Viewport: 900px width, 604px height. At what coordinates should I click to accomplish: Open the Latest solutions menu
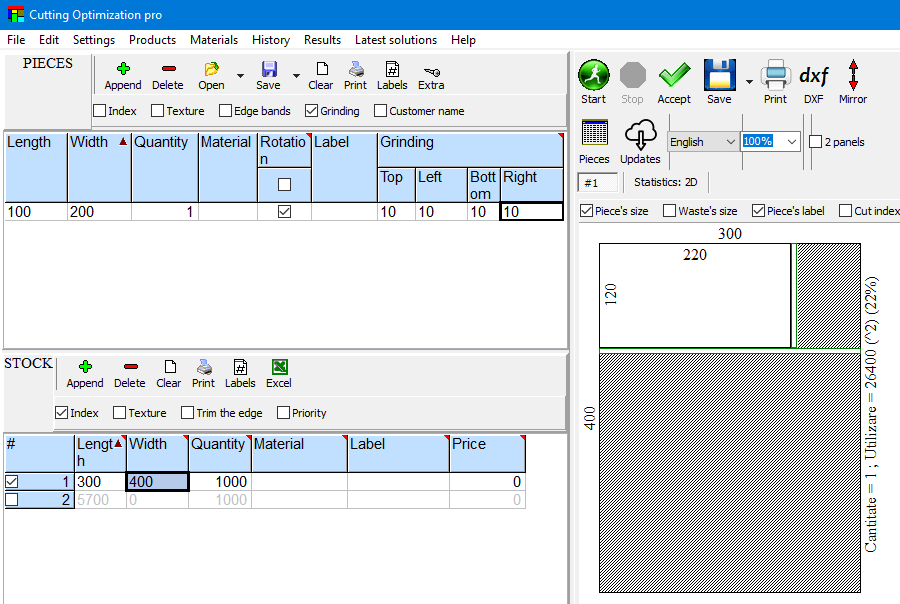coord(395,40)
